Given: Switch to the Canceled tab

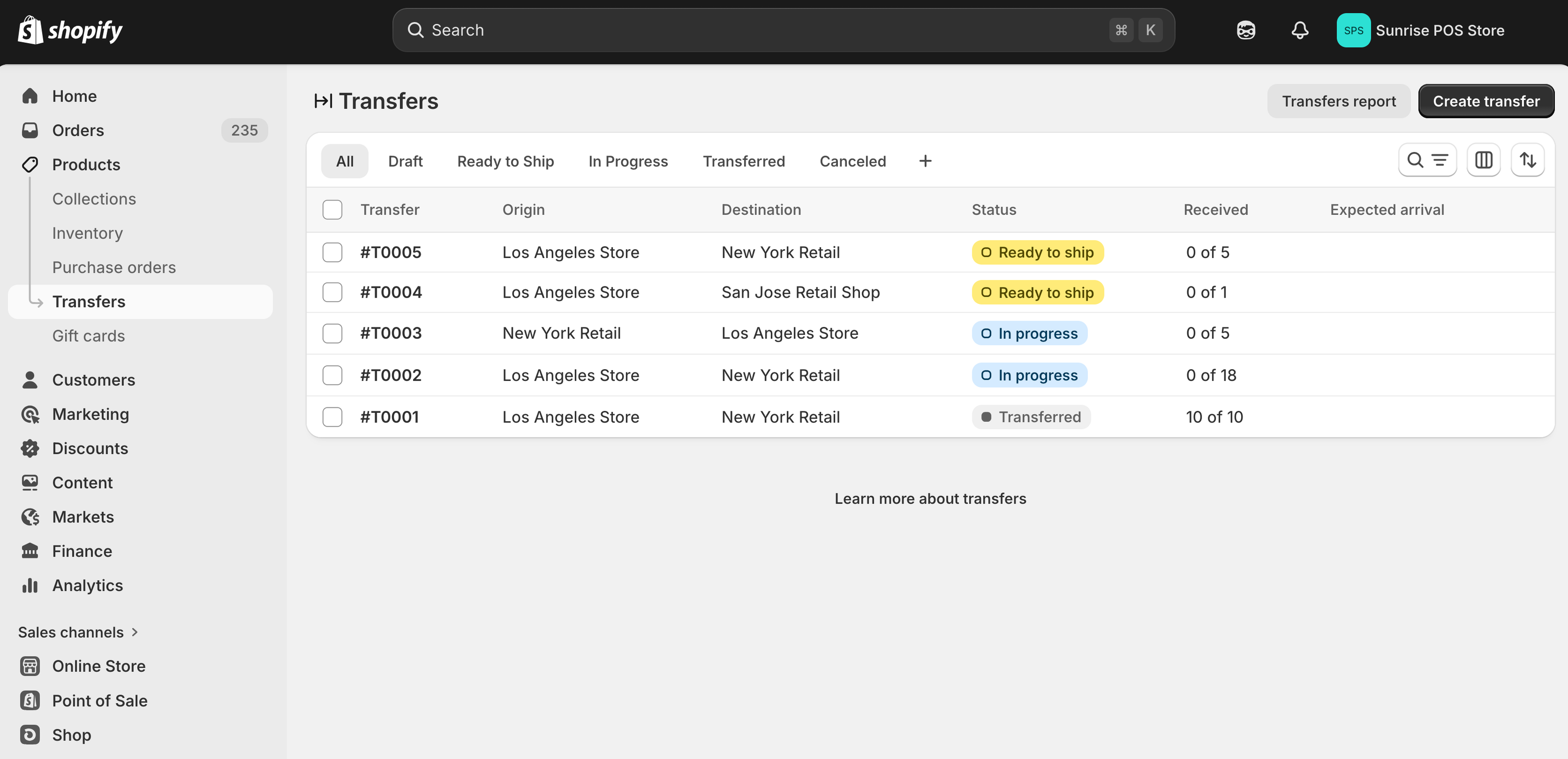Looking at the screenshot, I should pos(853,161).
